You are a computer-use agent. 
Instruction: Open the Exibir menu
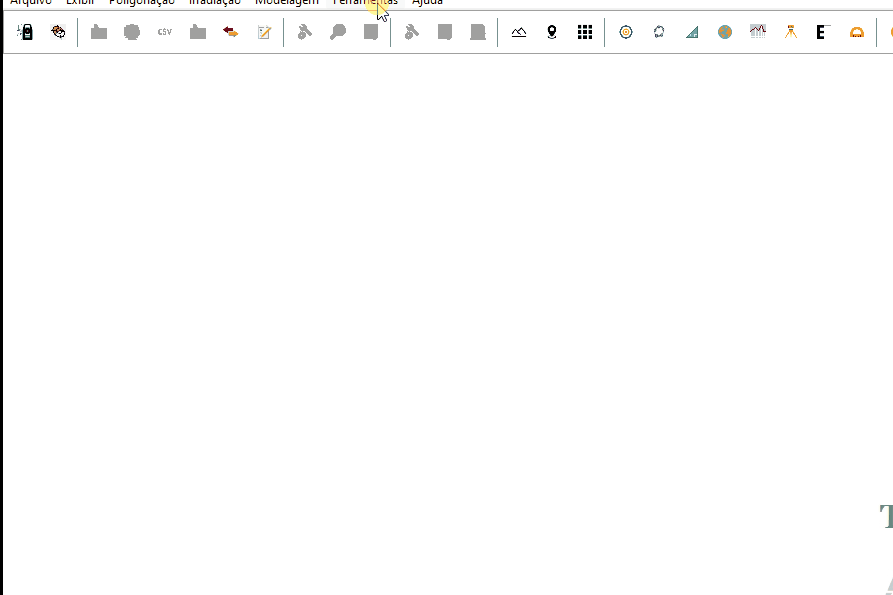click(80, 2)
